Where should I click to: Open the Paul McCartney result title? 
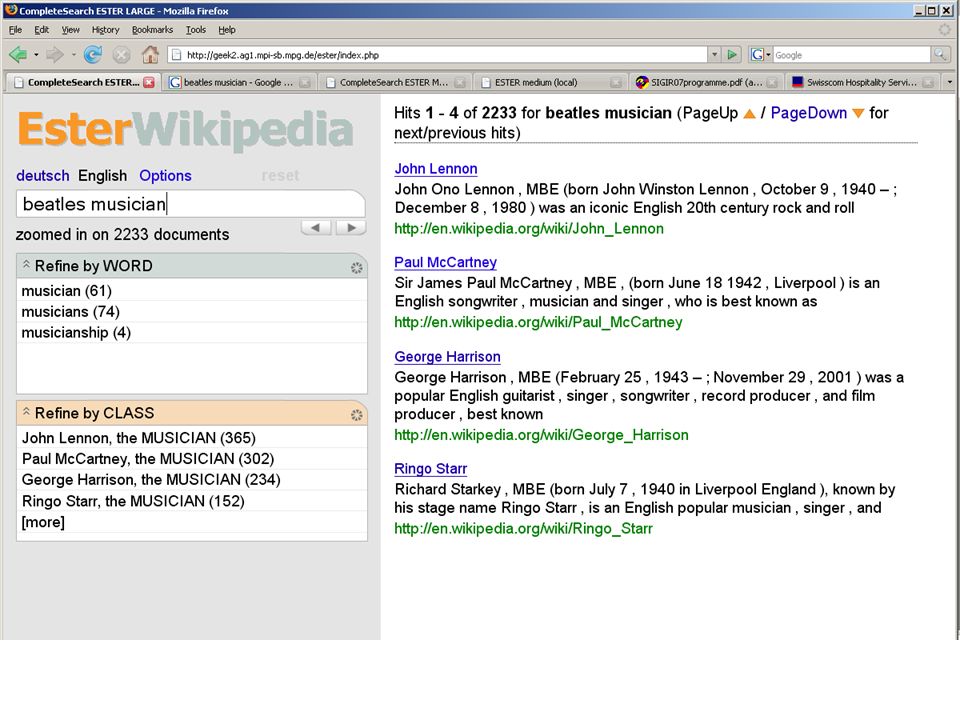coord(446,263)
